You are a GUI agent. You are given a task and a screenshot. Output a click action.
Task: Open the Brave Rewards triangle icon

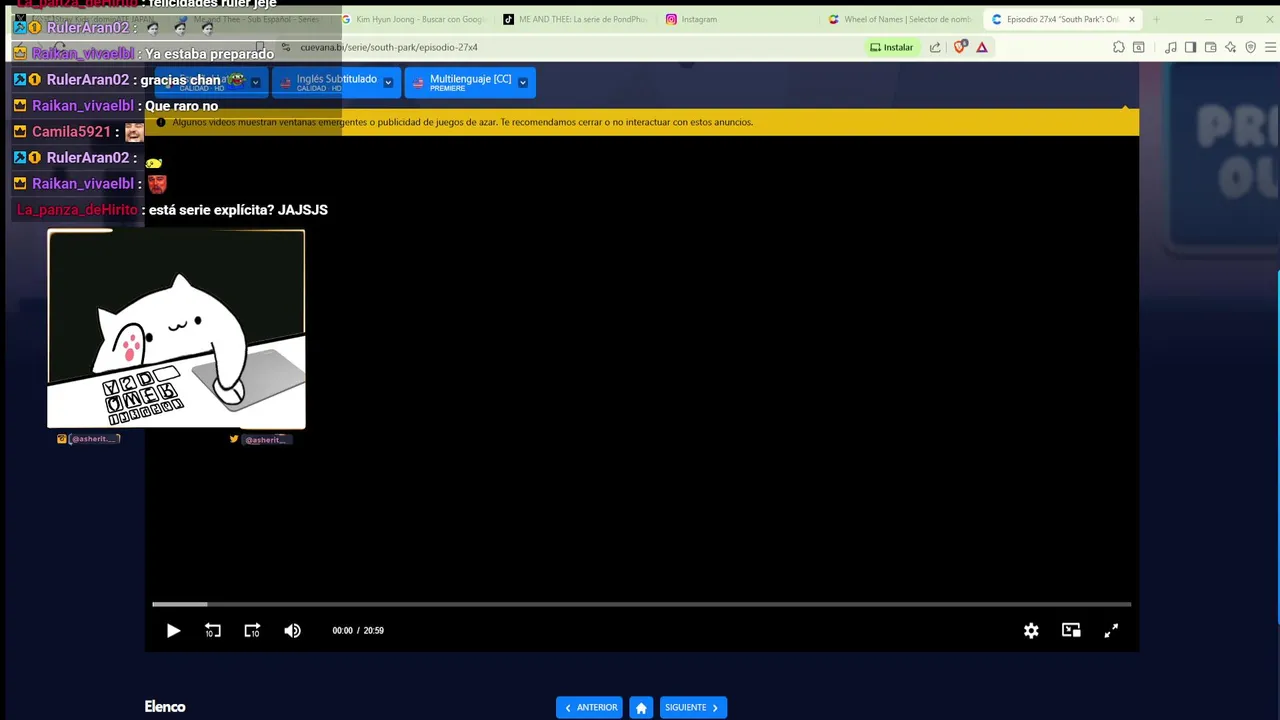coord(982,47)
